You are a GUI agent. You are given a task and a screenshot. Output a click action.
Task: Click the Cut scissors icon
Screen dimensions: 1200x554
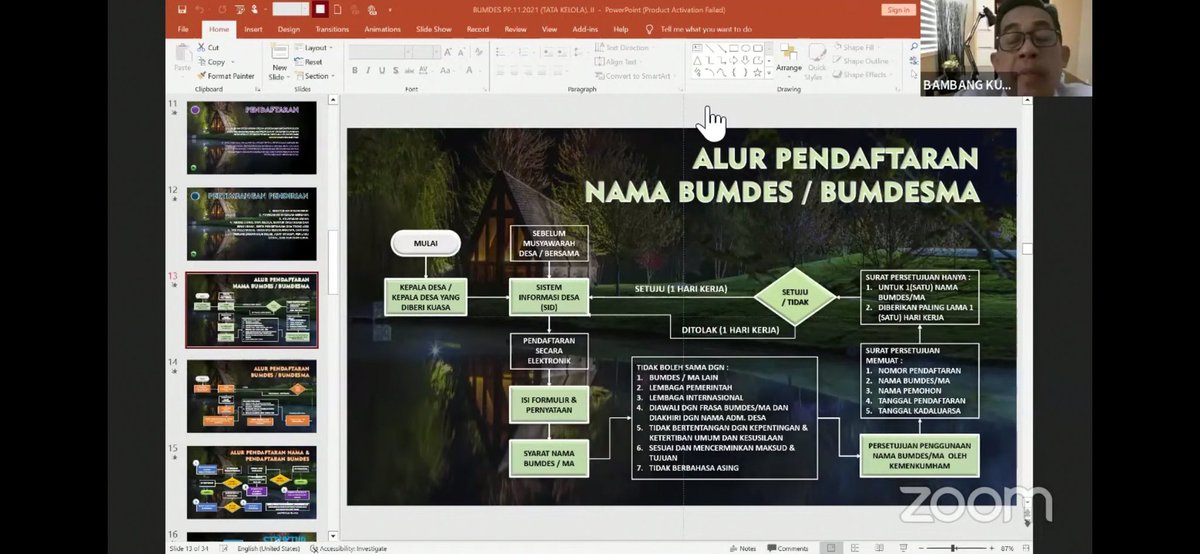[x=201, y=47]
